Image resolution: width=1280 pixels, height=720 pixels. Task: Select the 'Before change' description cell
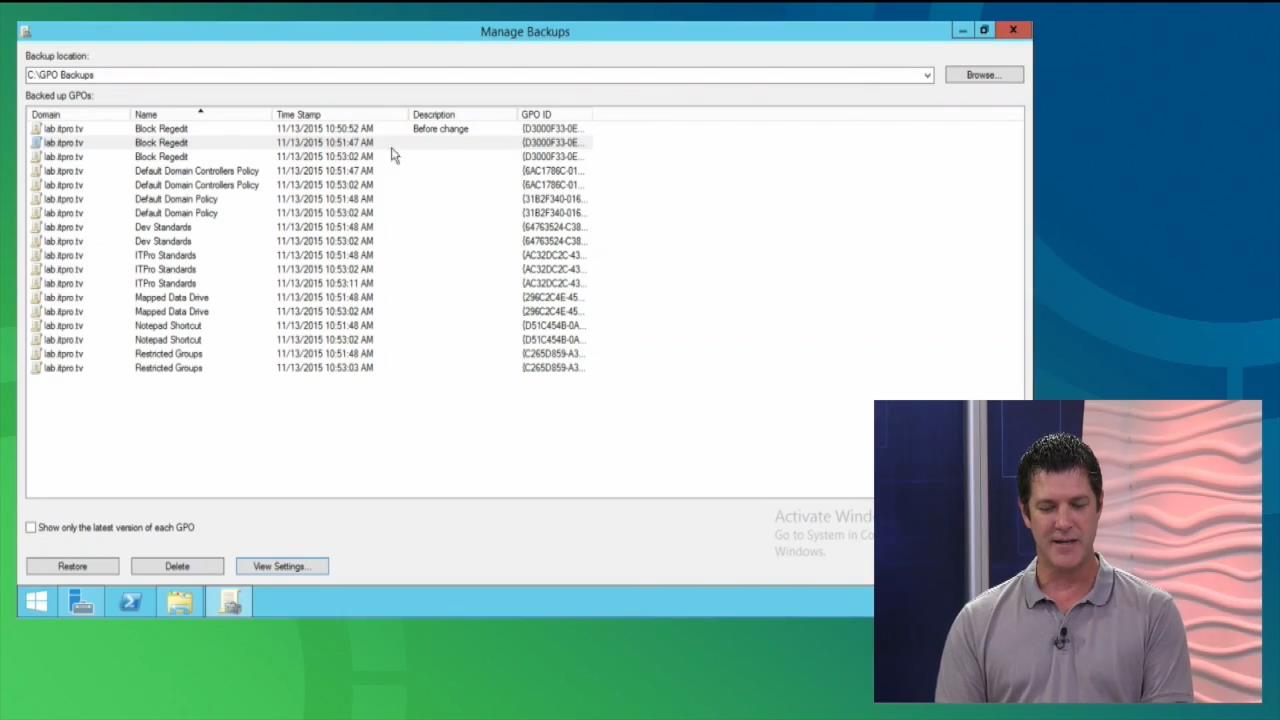coord(440,129)
